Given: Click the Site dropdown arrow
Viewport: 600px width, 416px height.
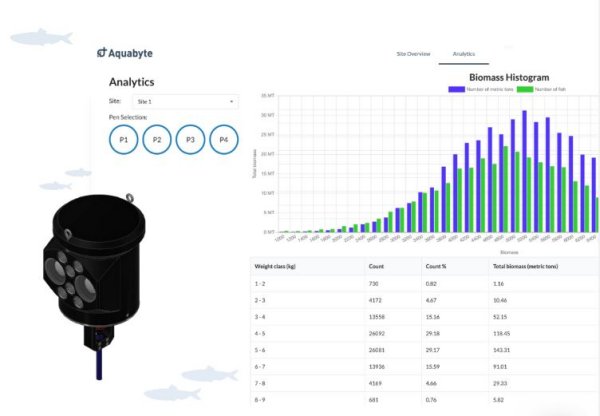Looking at the screenshot, I should [x=231, y=102].
